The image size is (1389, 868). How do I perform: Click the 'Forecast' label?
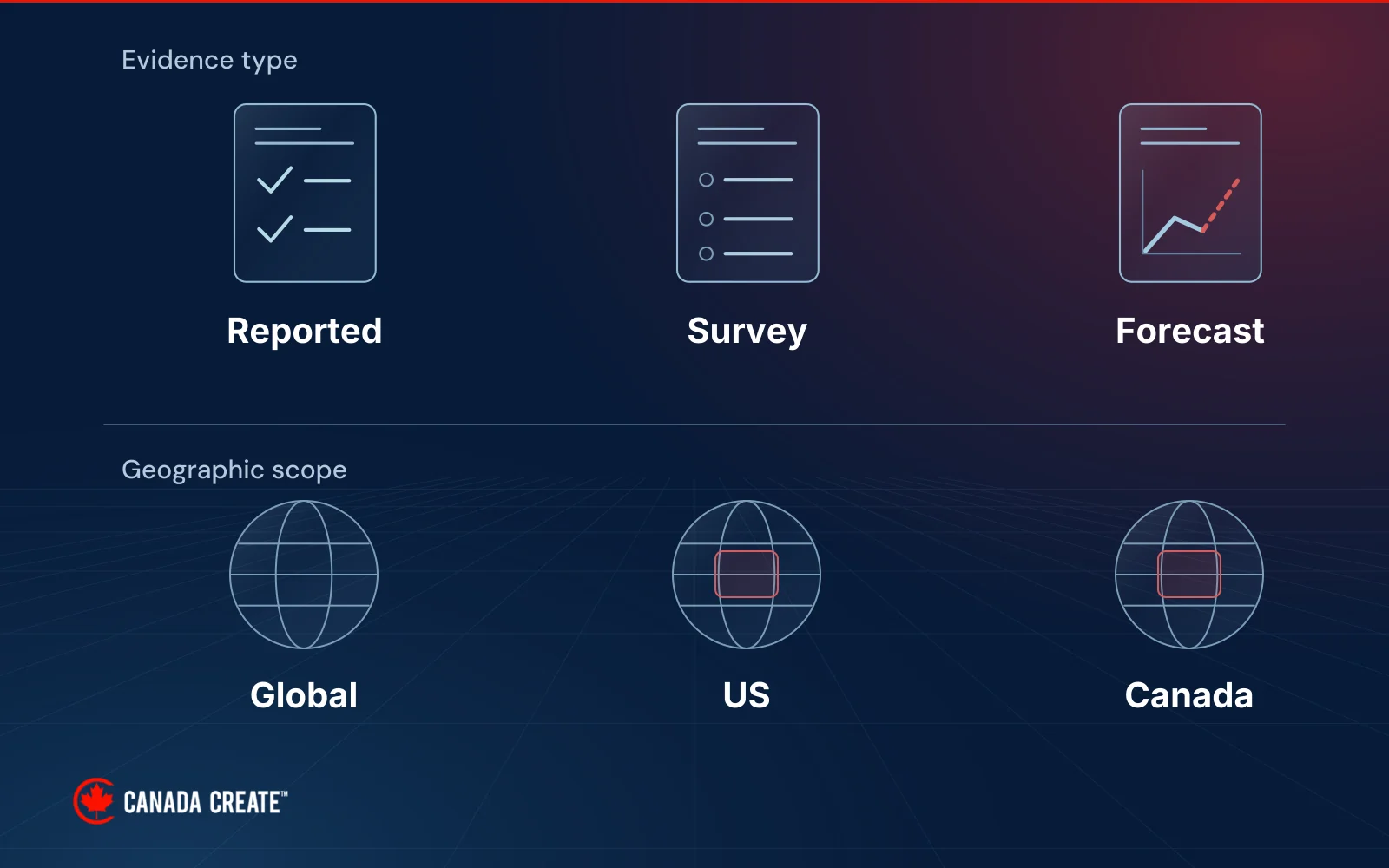[x=1190, y=331]
